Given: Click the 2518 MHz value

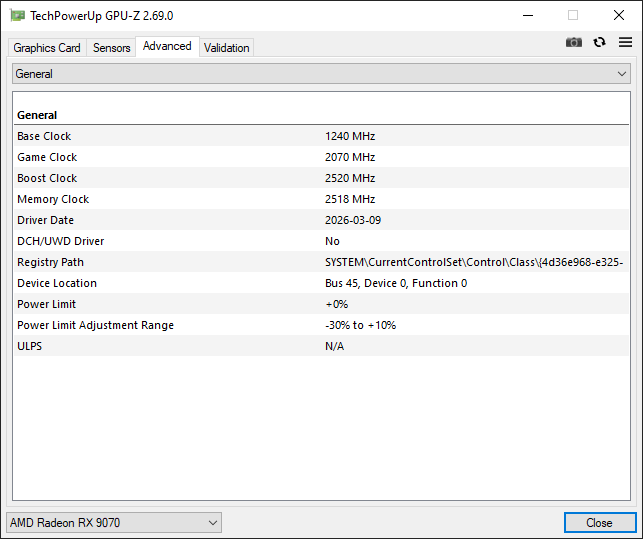Looking at the screenshot, I should pyautogui.click(x=350, y=199).
